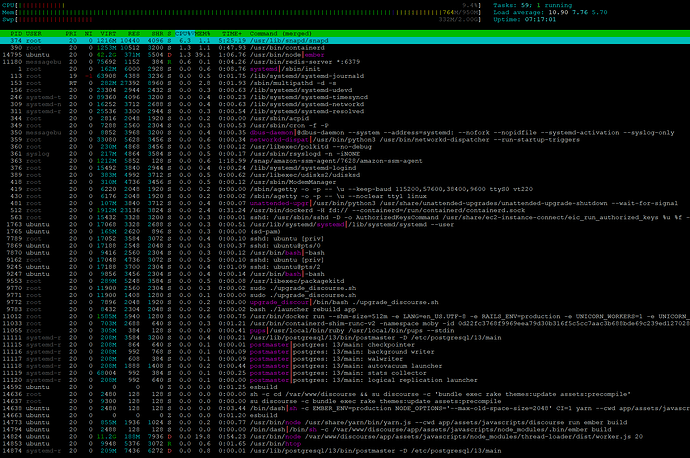Select the systemd /sbin/init process row
Screen dimensions: 690x458
(345, 69)
